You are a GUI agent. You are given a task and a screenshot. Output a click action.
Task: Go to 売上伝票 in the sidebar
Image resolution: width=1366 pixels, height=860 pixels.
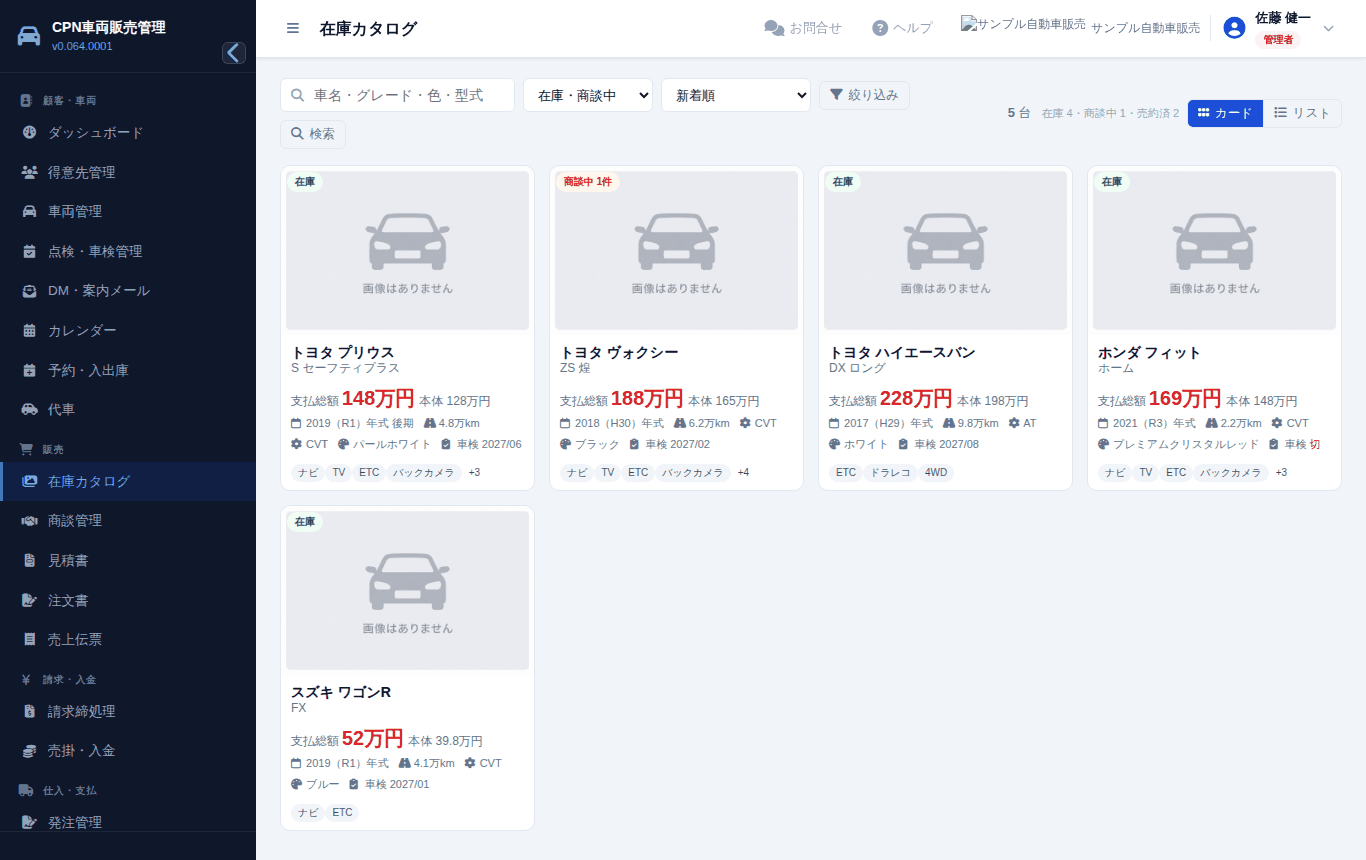128,639
